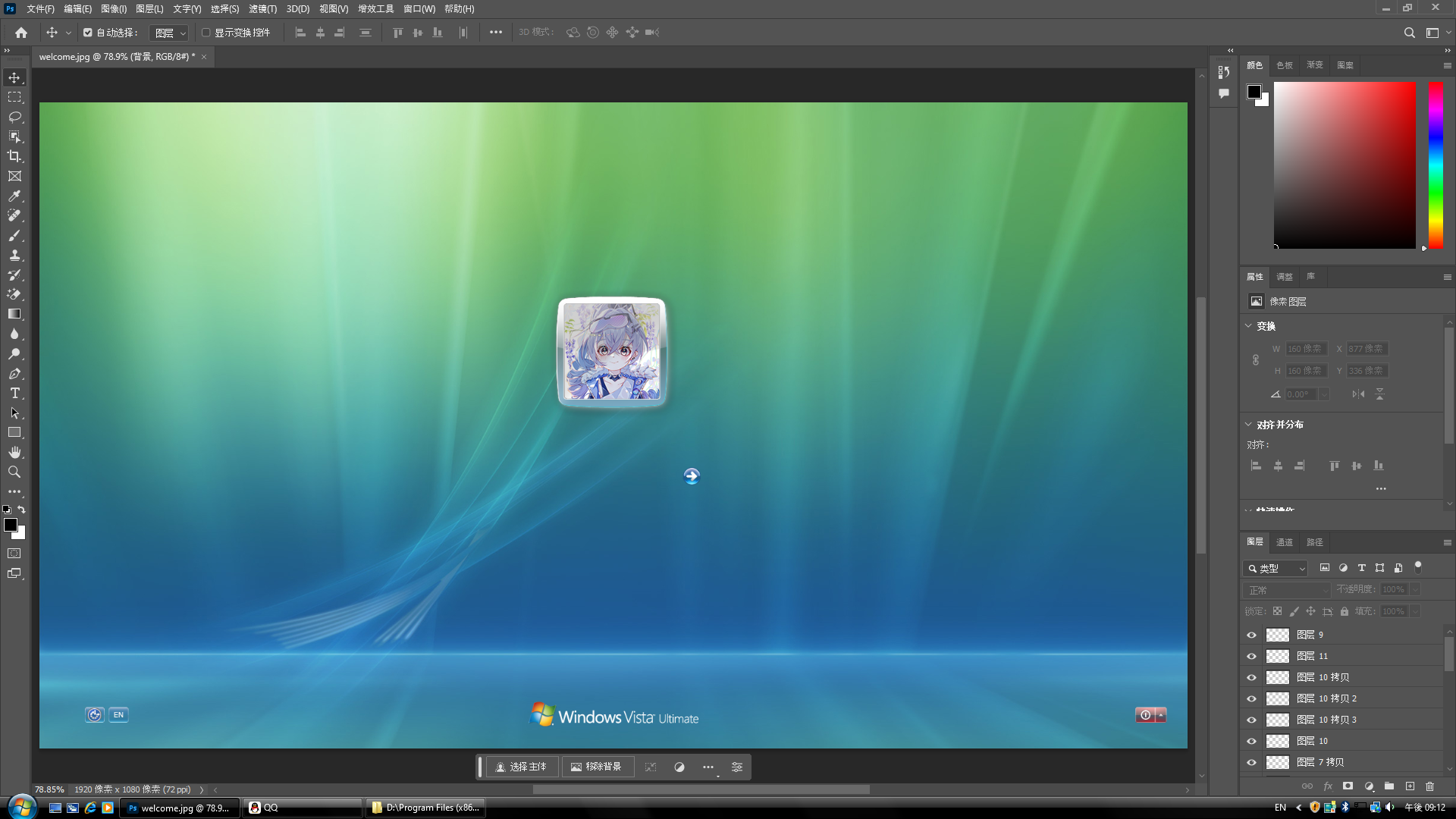1456x819 pixels.
Task: Click the Home button in options bar
Action: coord(21,33)
